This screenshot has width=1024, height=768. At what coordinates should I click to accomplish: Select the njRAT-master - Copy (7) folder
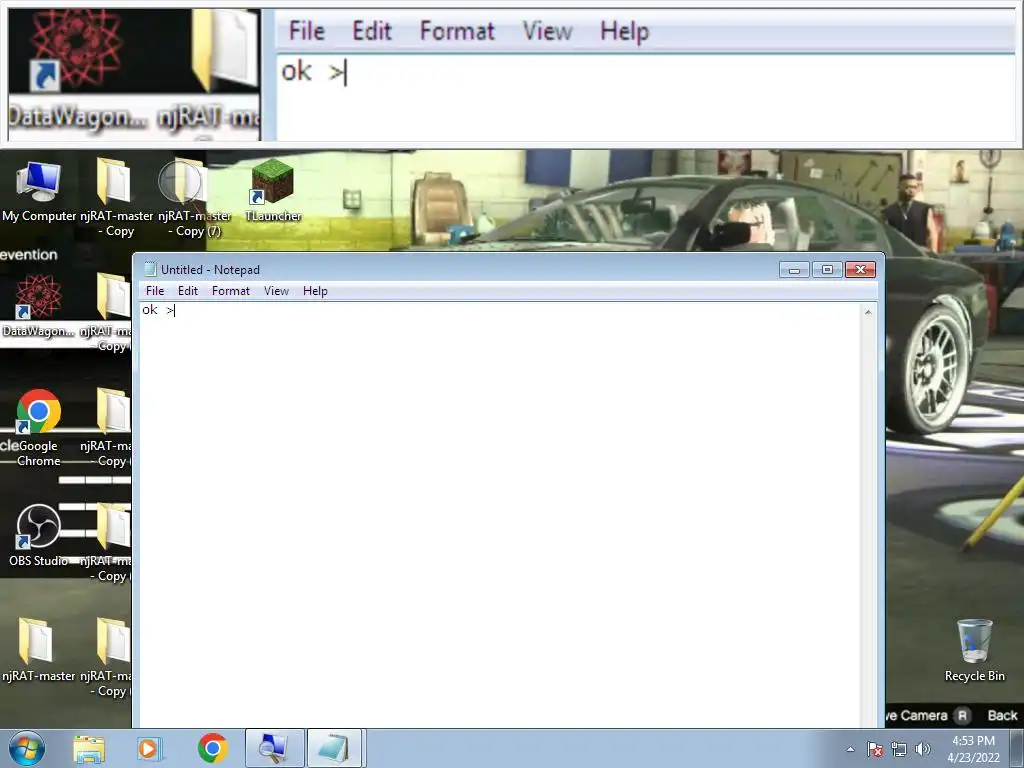(x=195, y=197)
